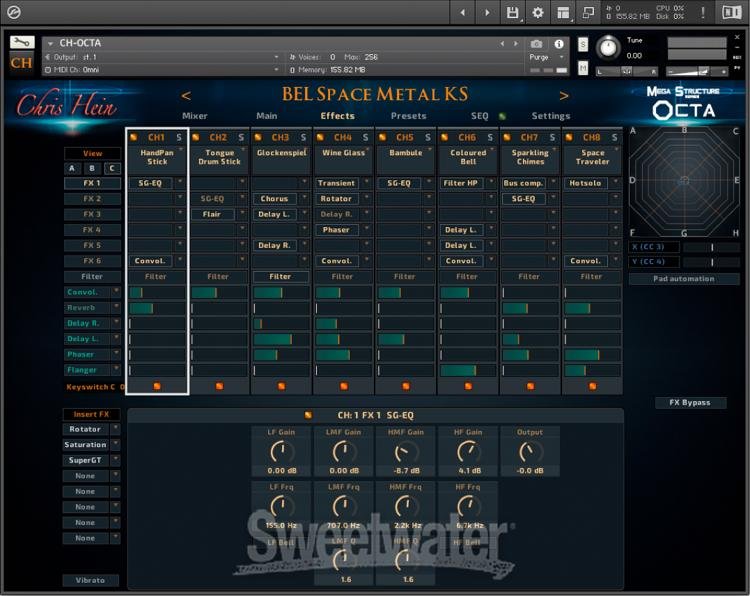Click the CH7 Bus comp. effect slot

[x=525, y=183]
